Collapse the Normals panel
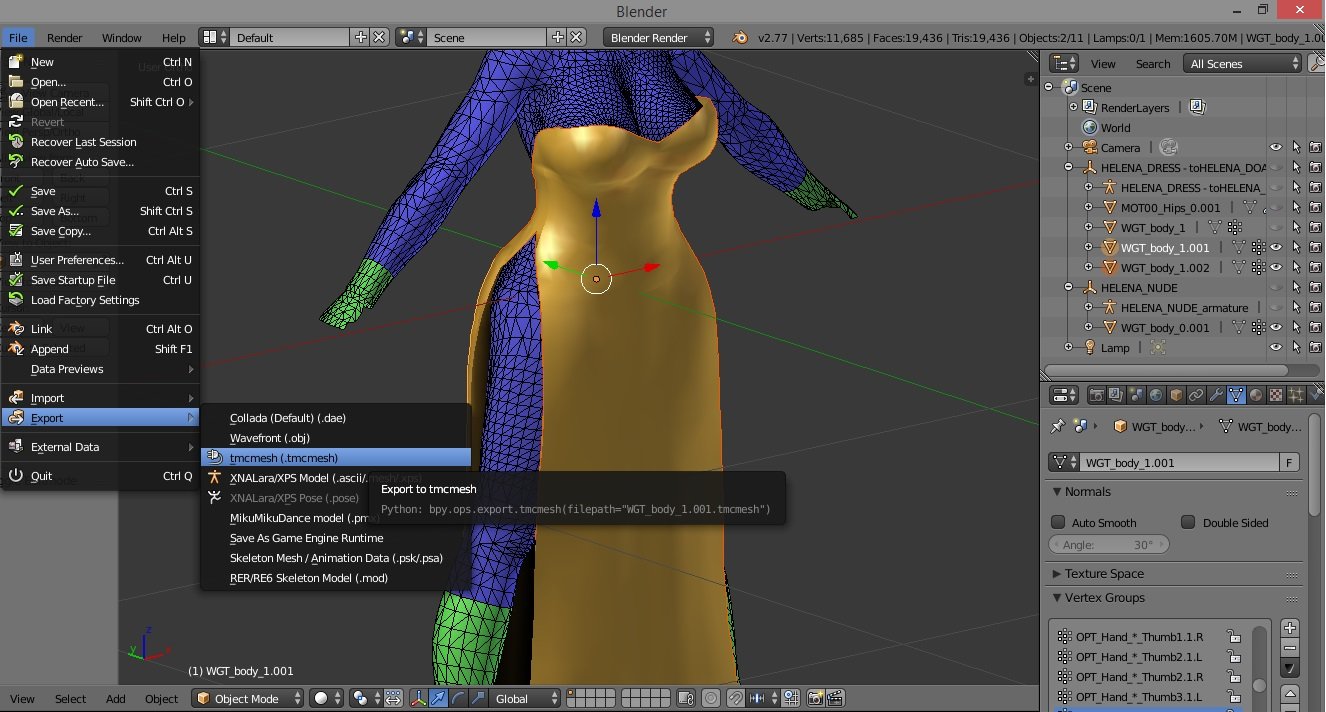This screenshot has height=712, width=1326. (x=1057, y=492)
